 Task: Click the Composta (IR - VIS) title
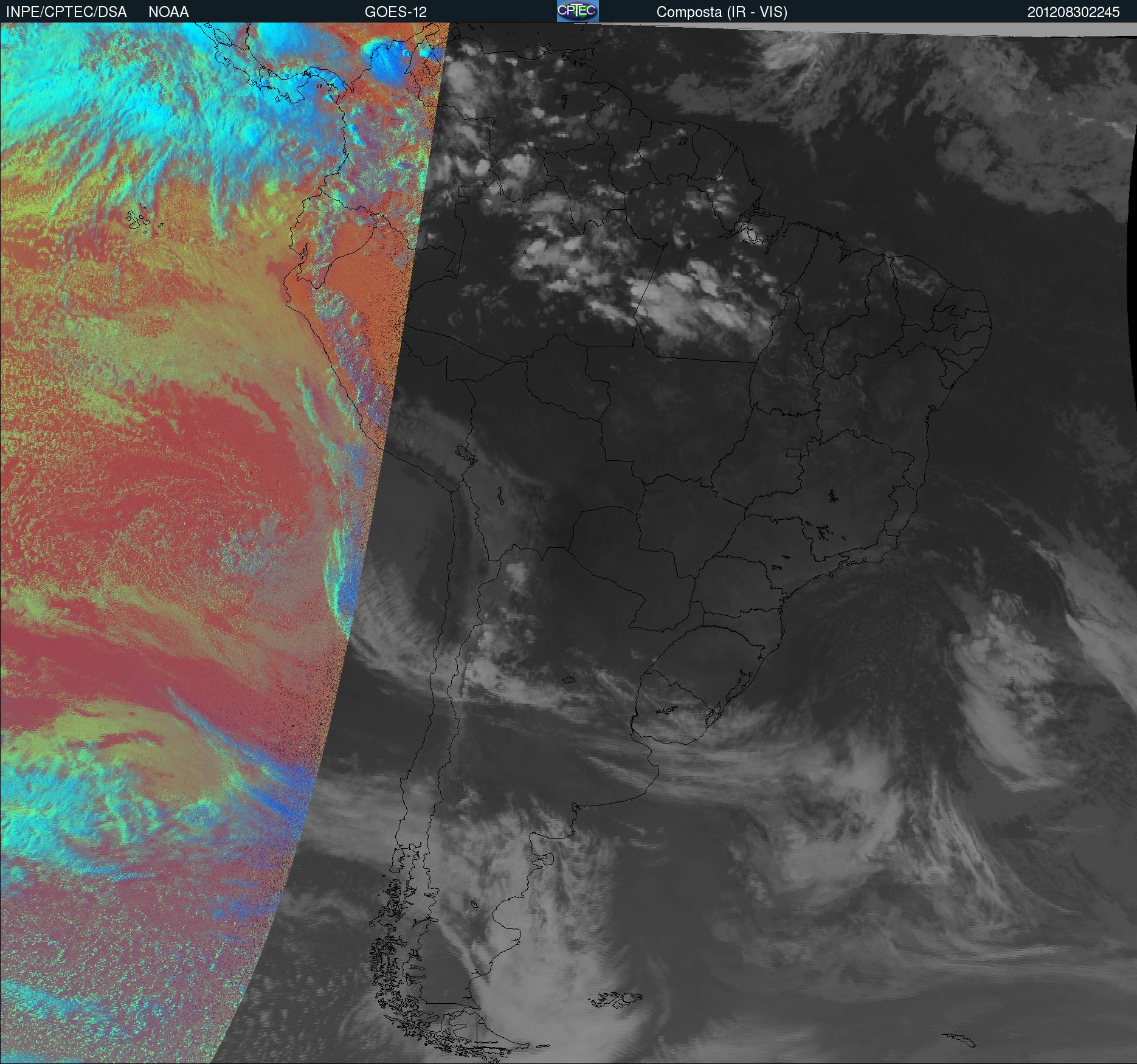point(722,12)
